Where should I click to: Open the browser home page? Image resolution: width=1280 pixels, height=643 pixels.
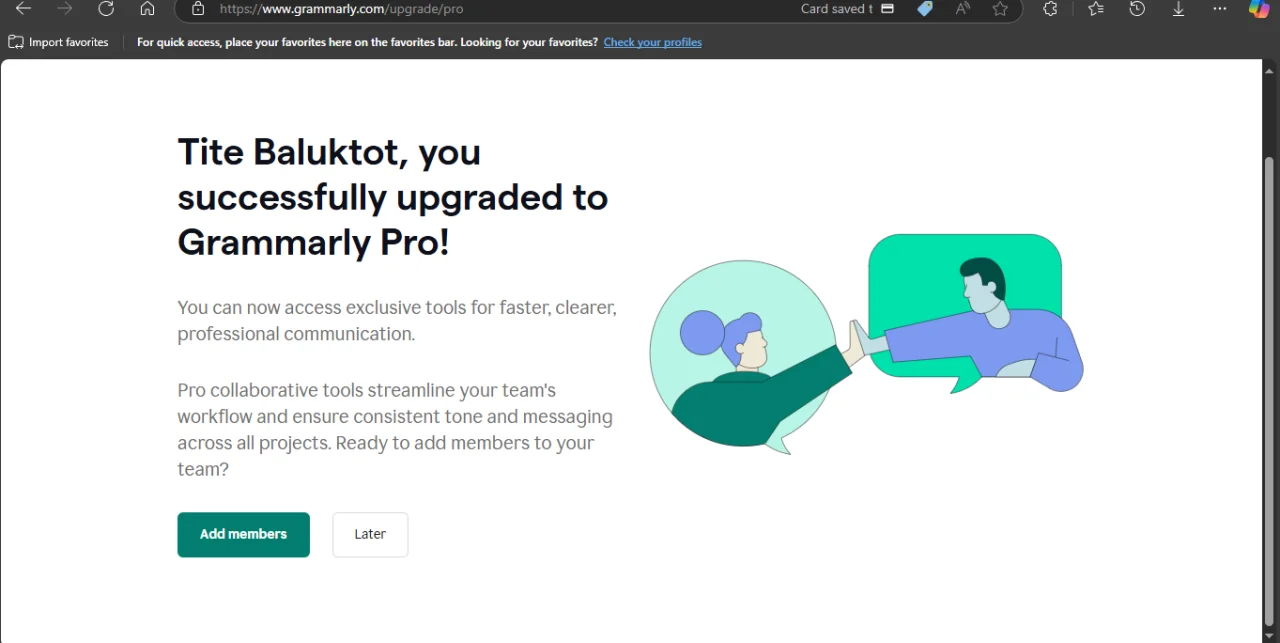[x=147, y=9]
